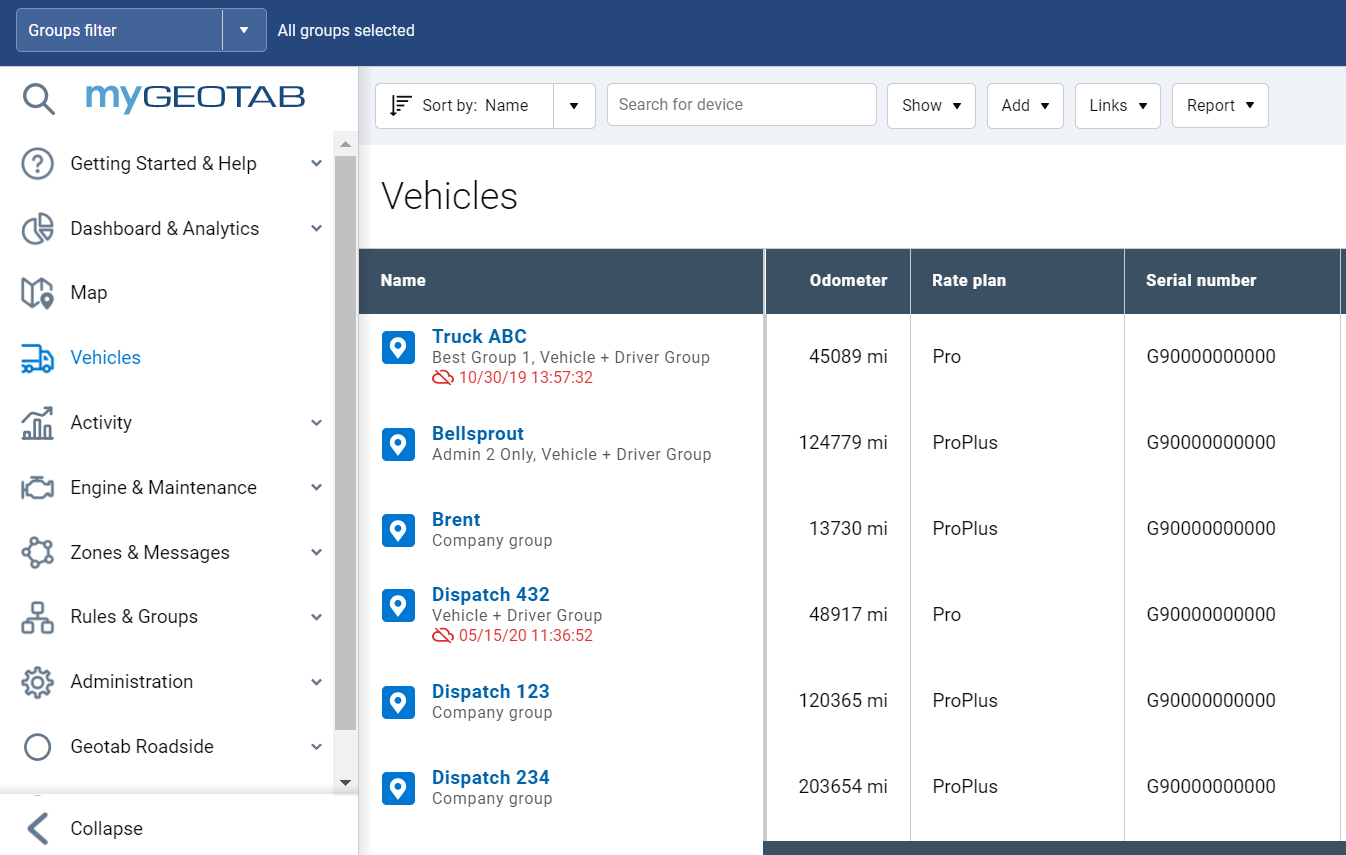Open the Report menu
This screenshot has width=1346, height=855.
(x=1220, y=105)
